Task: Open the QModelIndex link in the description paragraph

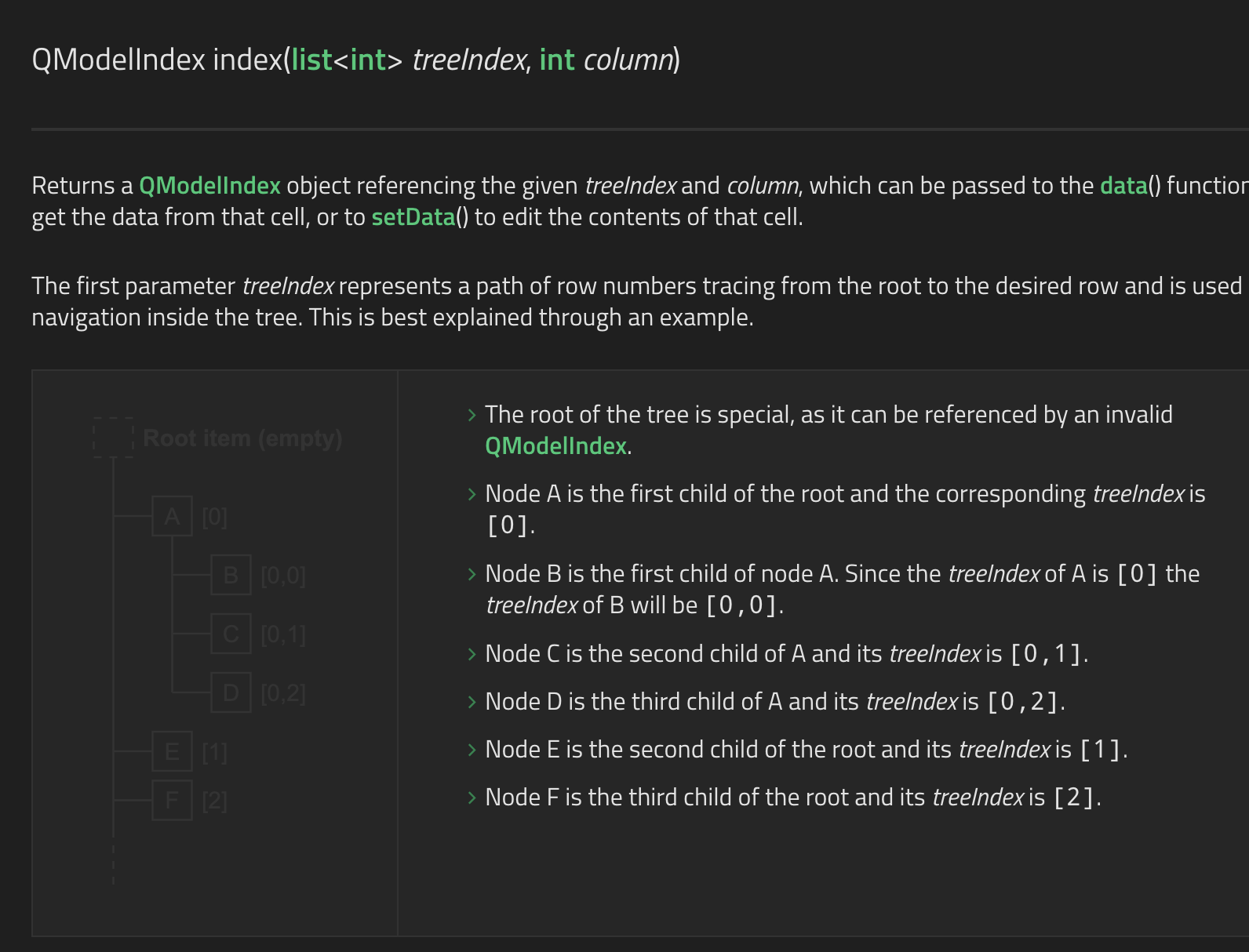Action: (209, 186)
